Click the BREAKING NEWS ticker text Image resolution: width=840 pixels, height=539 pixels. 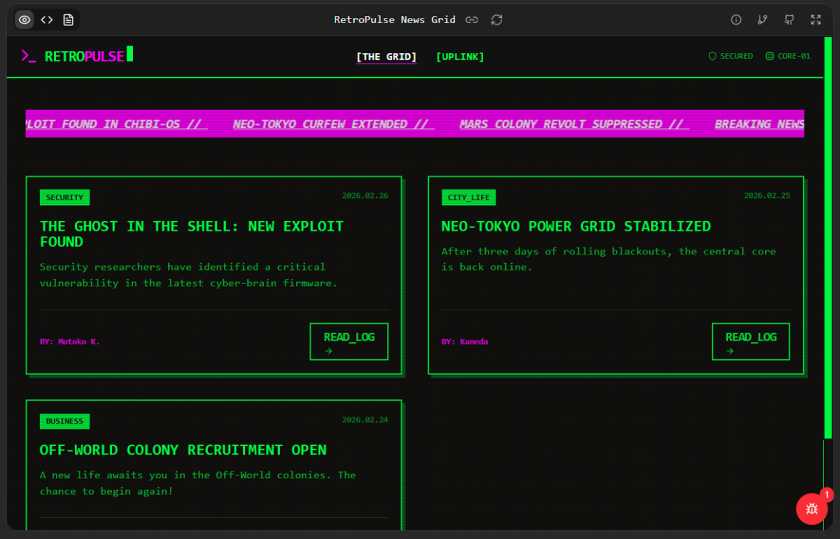coord(759,124)
